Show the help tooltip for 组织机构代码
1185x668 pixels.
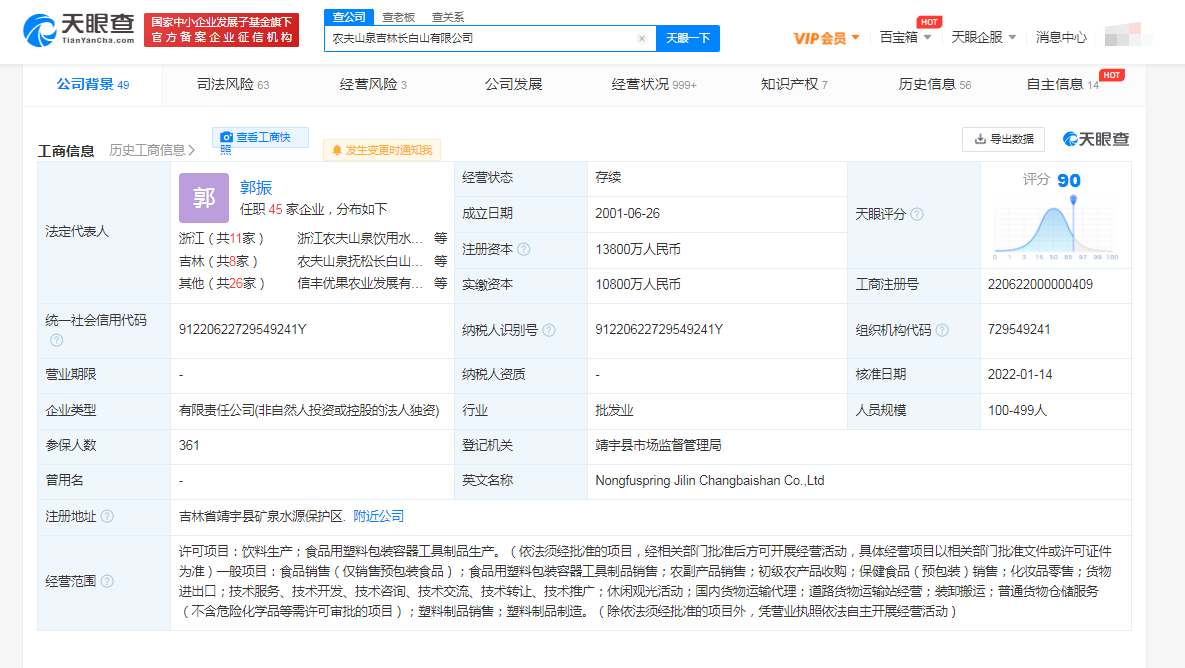942,330
